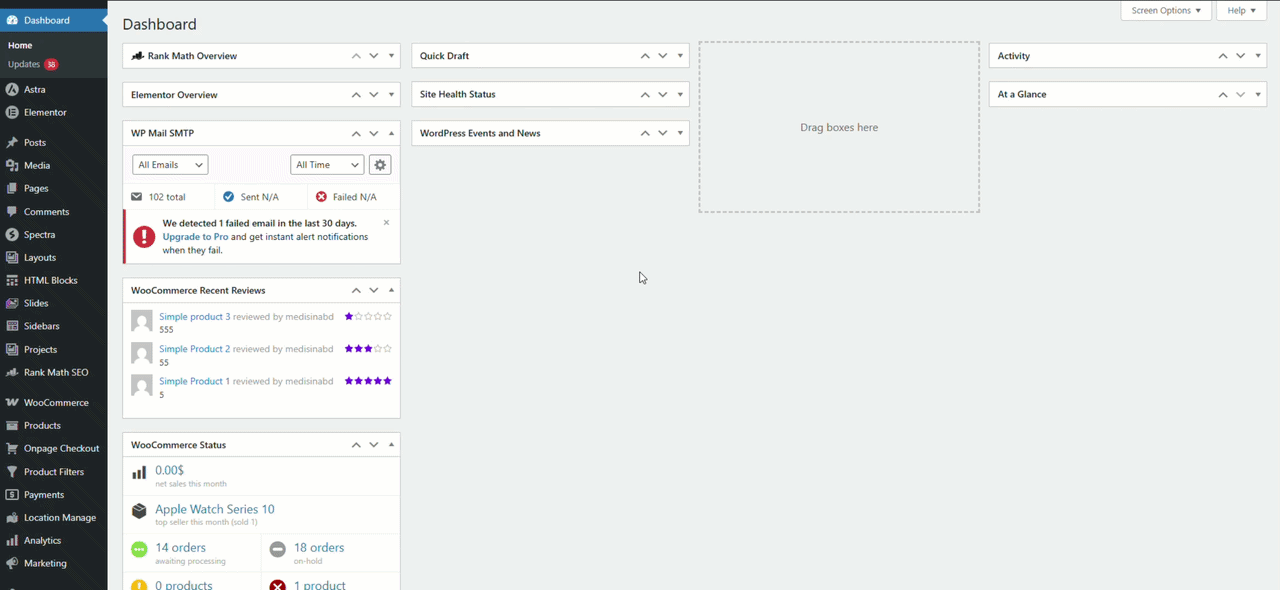The height and width of the screenshot is (590, 1280).
Task: Move Quick Draft widget up
Action: point(645,56)
